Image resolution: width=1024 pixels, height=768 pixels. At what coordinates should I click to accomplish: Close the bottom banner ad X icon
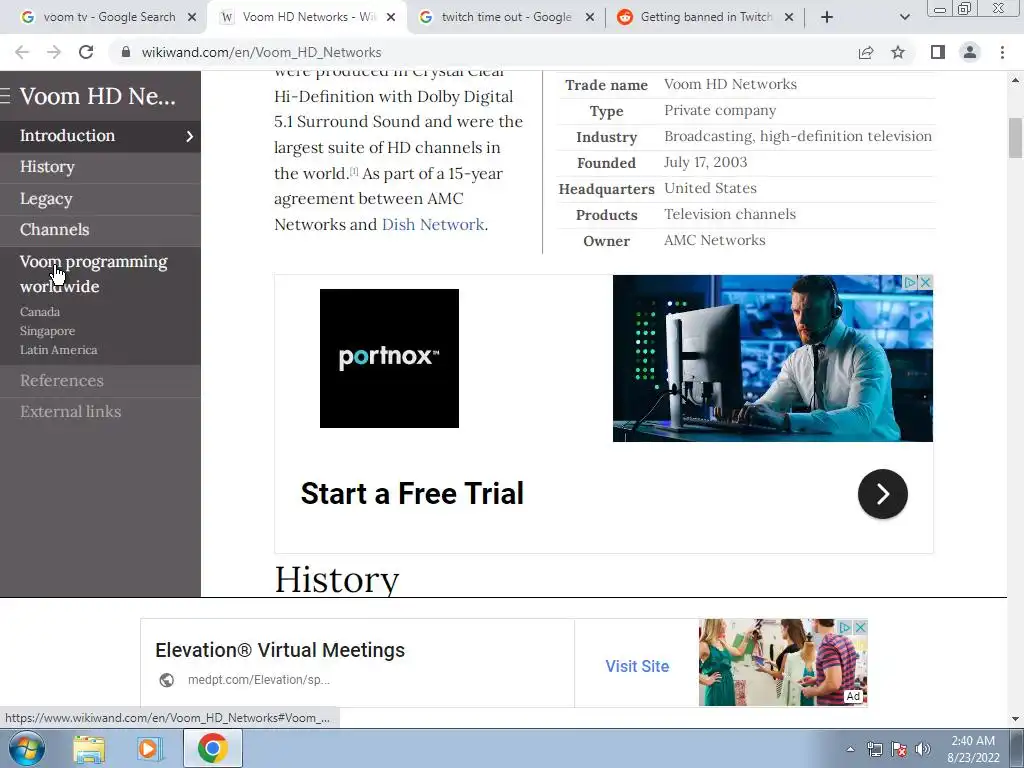[x=861, y=627]
